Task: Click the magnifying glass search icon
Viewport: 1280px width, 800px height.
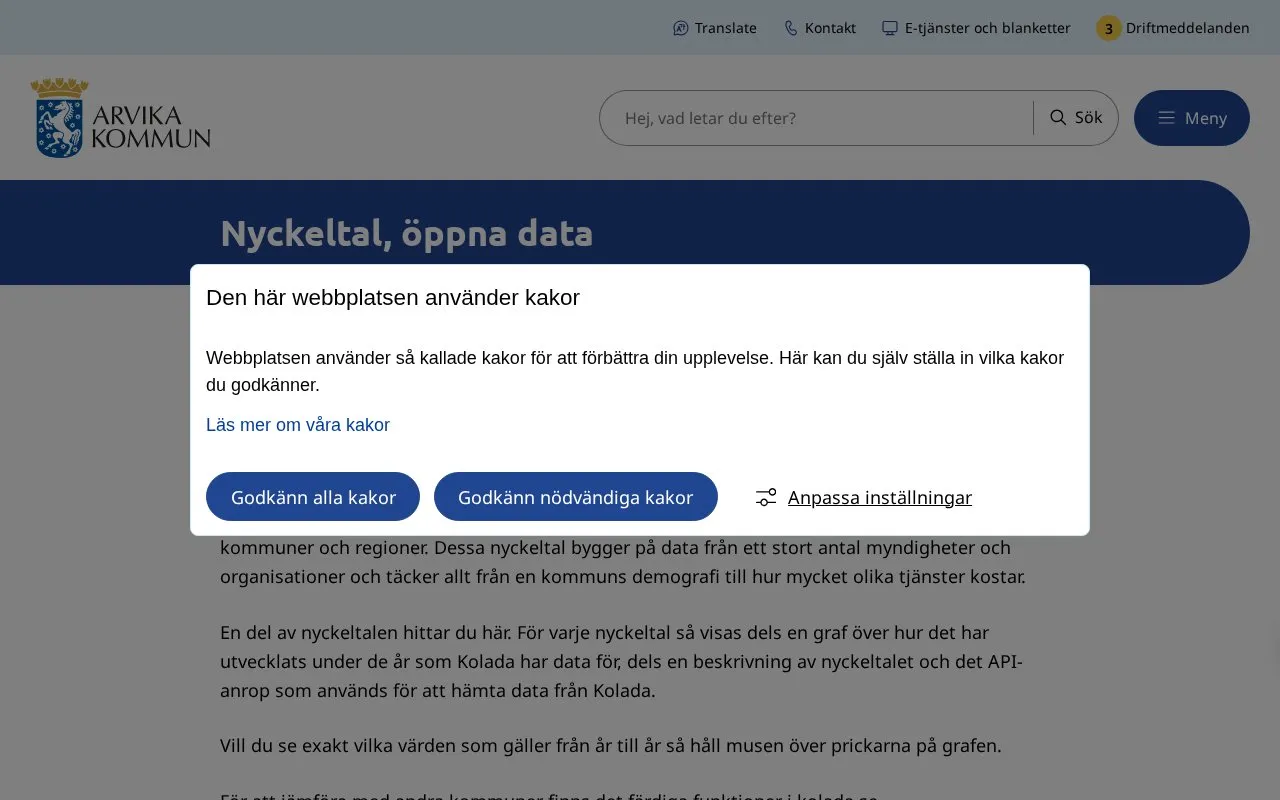Action: point(1058,118)
